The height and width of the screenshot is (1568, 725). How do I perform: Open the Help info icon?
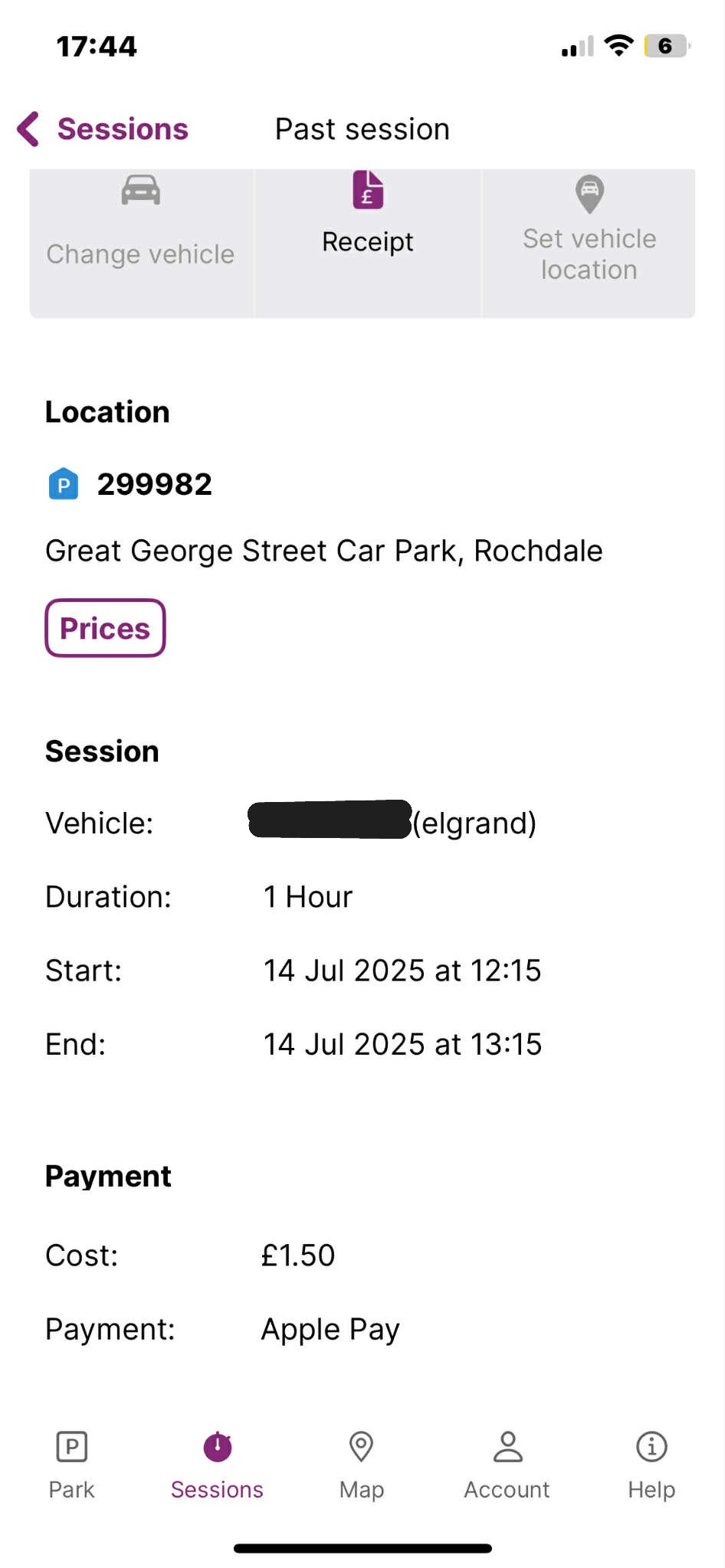click(651, 1446)
